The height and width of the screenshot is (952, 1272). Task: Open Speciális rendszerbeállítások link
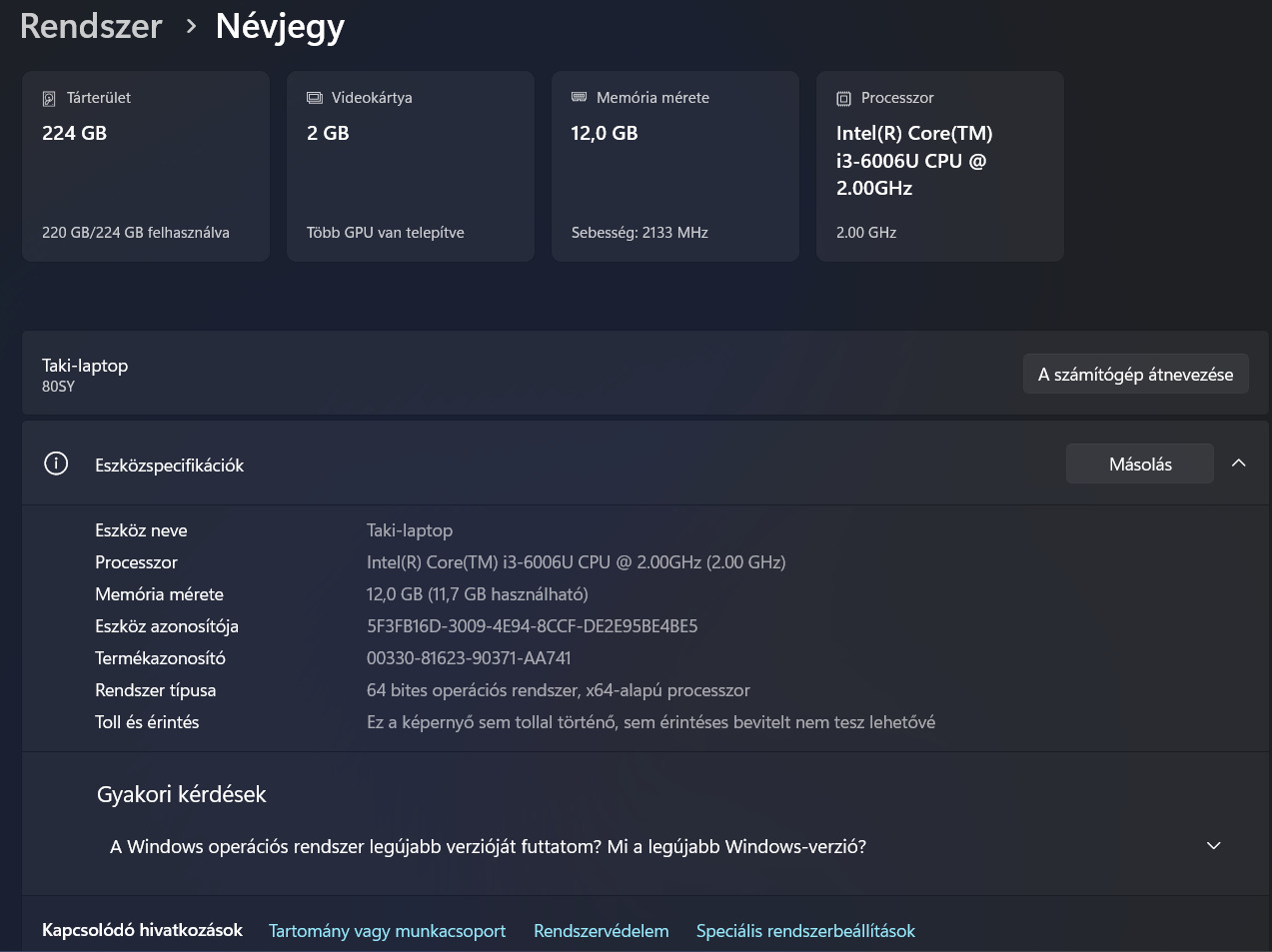(x=805, y=931)
